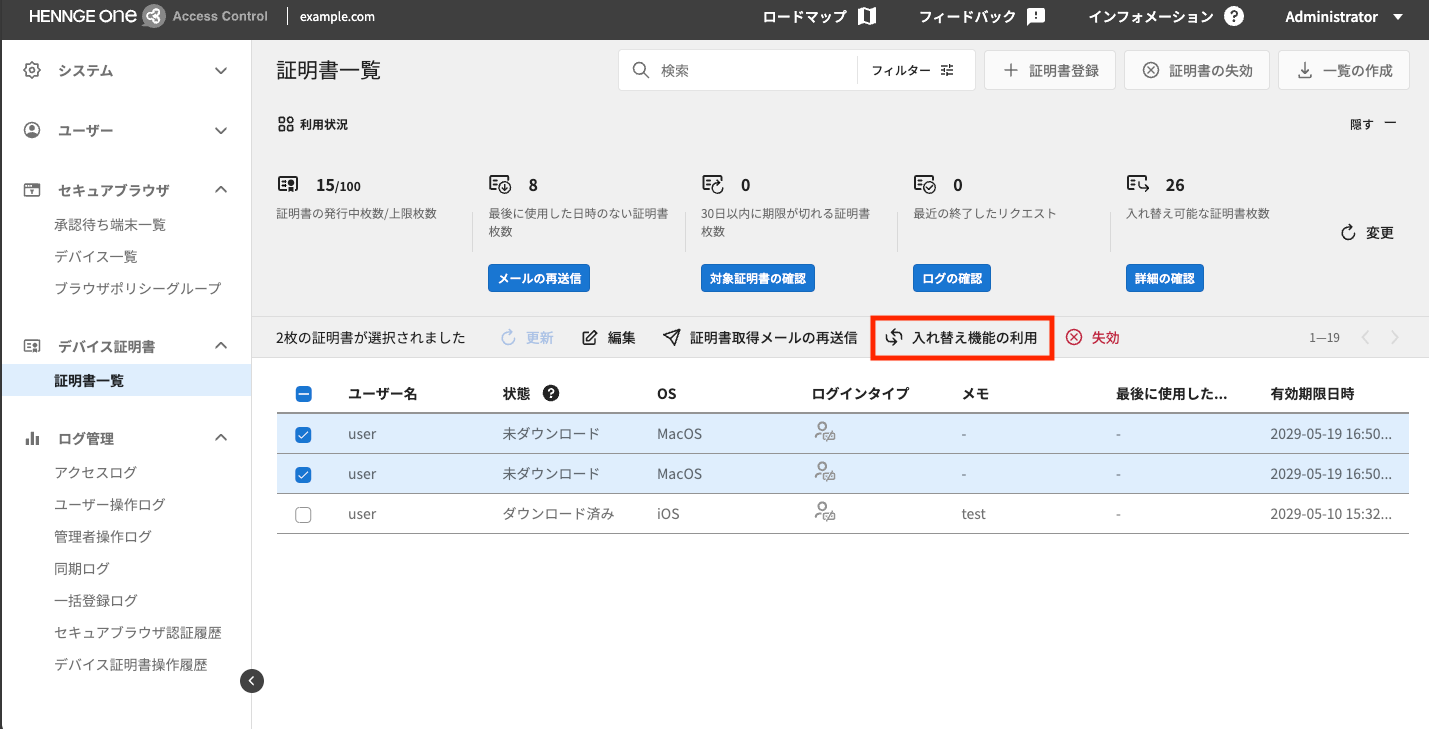
Task: Open デバイス証明書操作履歴 in the sidebar
Action: tap(131, 664)
